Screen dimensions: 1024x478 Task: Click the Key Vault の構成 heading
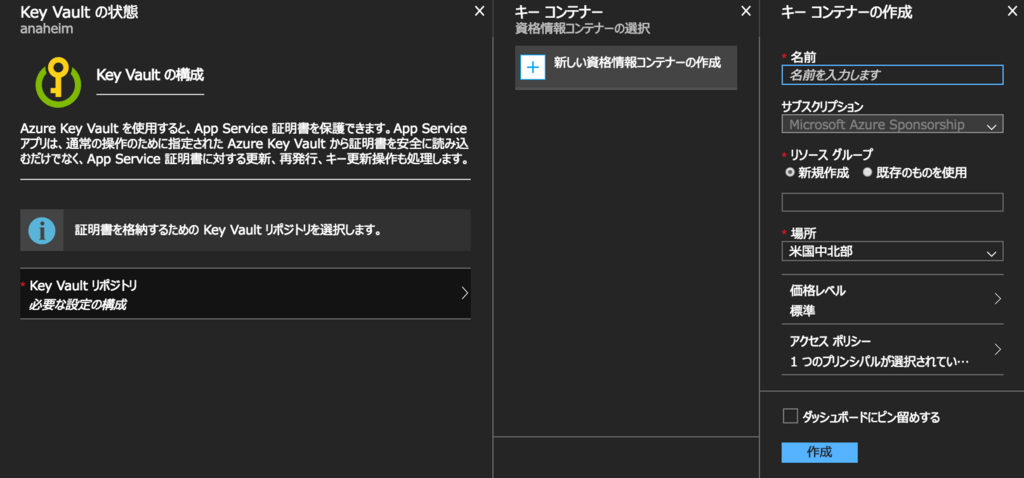pos(150,75)
